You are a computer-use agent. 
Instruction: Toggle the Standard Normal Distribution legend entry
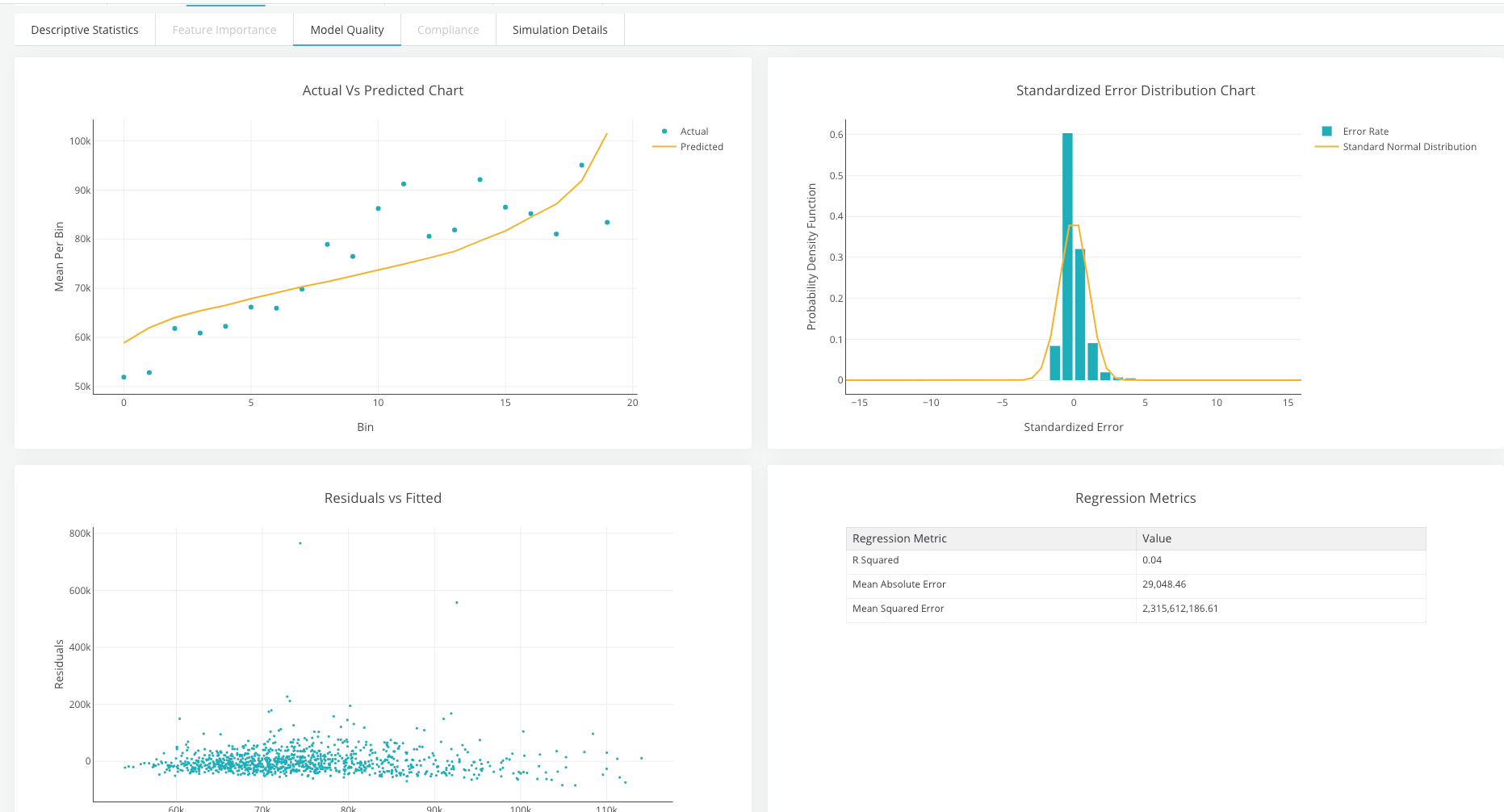1409,147
